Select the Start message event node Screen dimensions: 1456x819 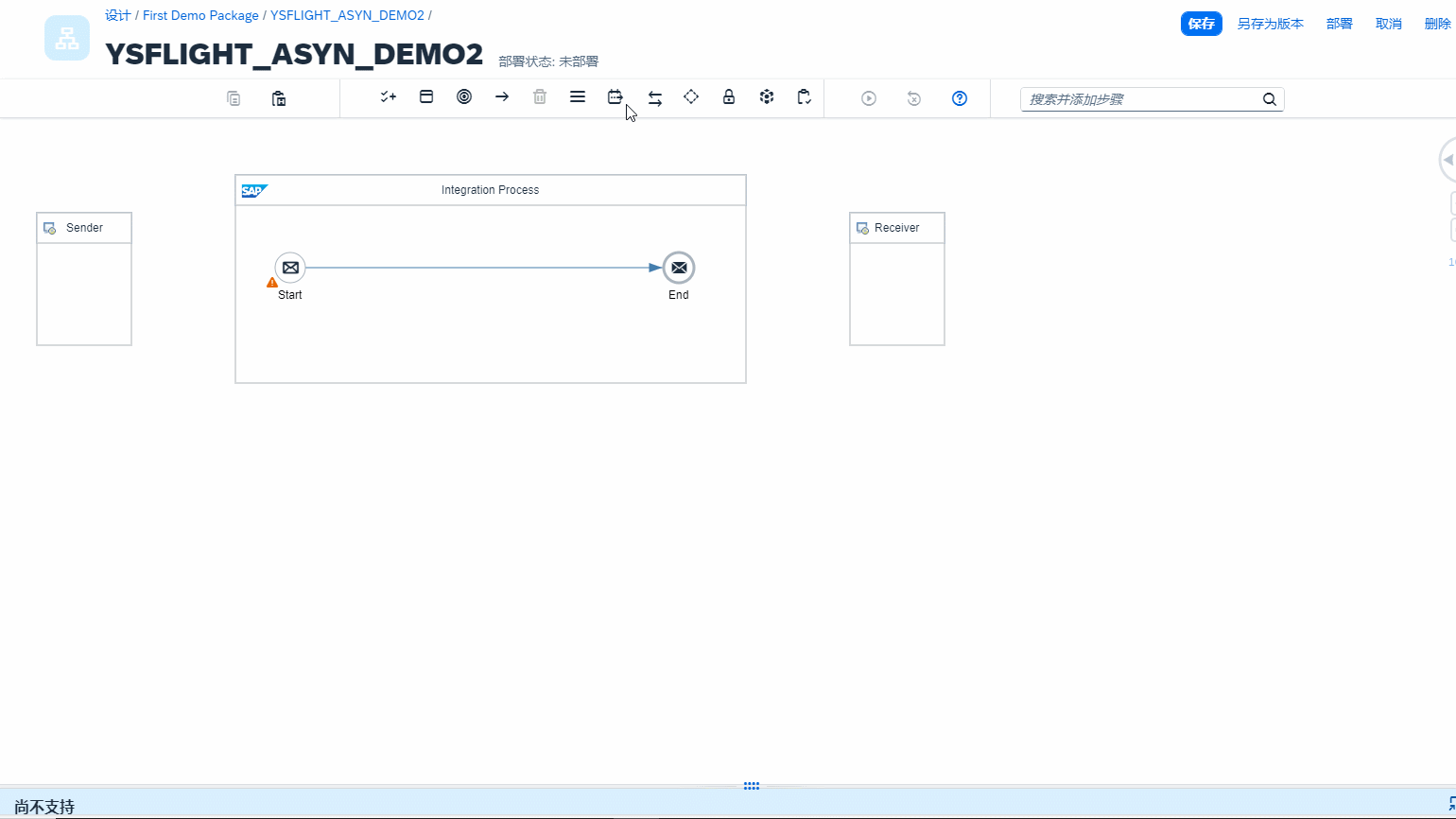pos(290,268)
